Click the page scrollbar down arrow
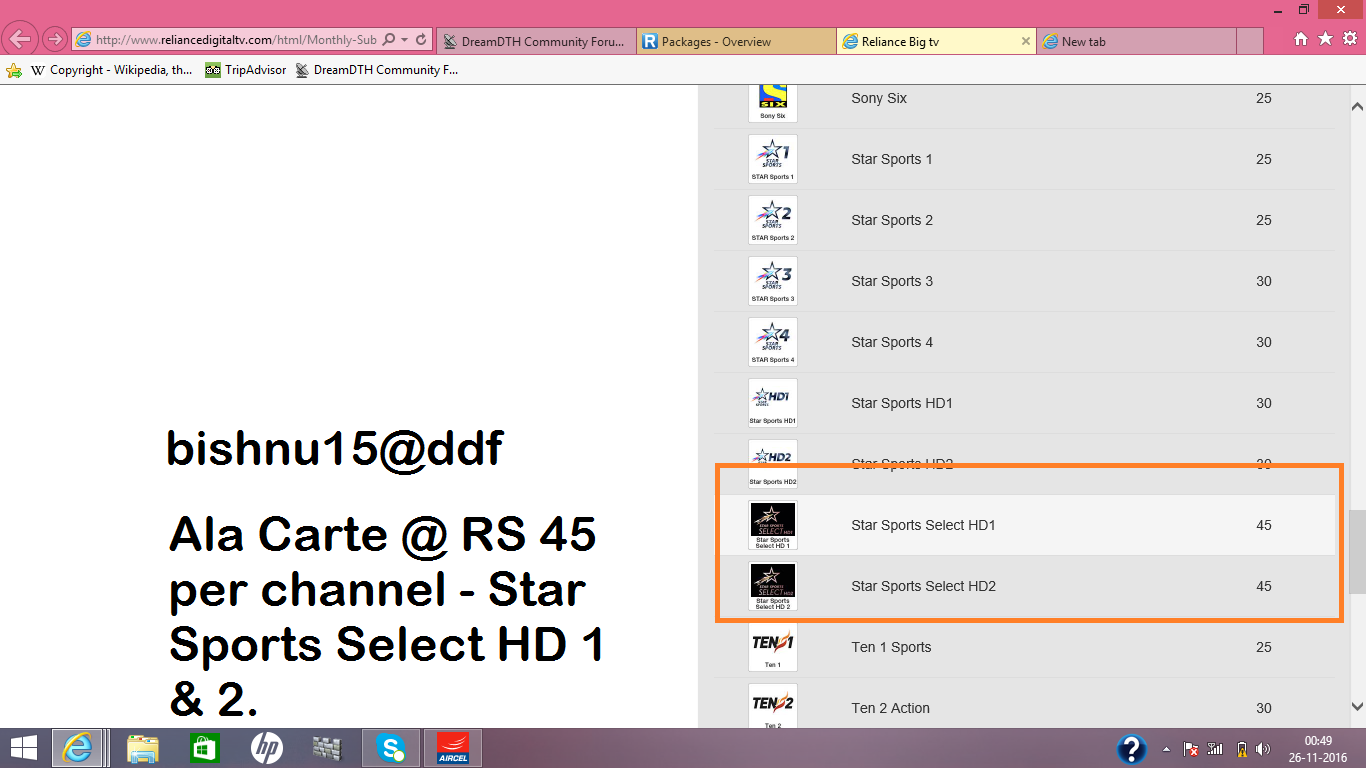Viewport: 1366px width, 768px height. [1357, 706]
